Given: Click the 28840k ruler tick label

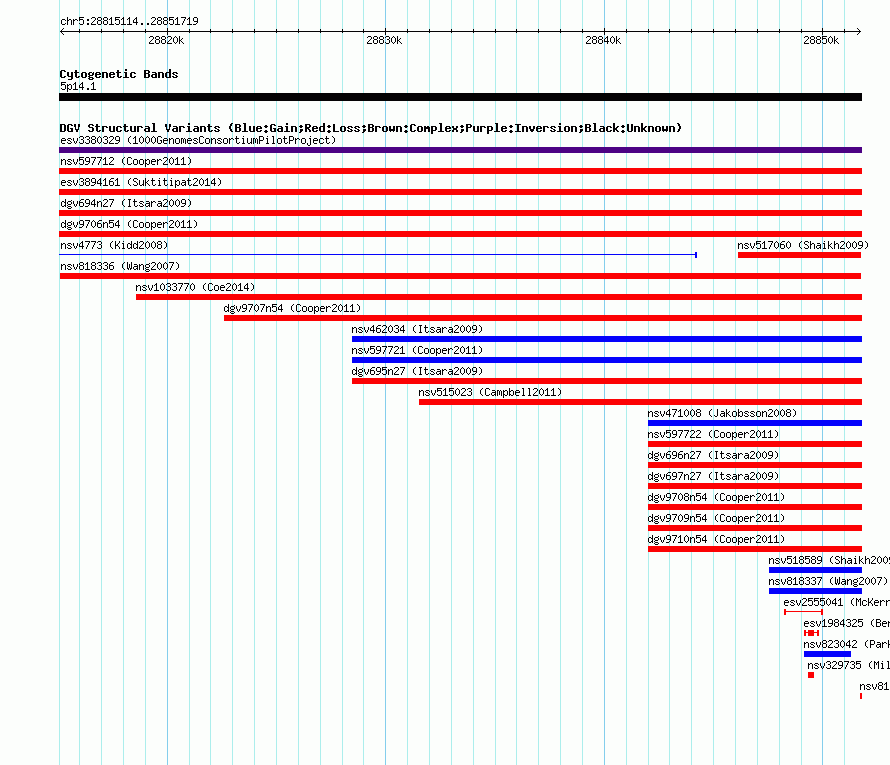Looking at the screenshot, I should click(x=603, y=40).
